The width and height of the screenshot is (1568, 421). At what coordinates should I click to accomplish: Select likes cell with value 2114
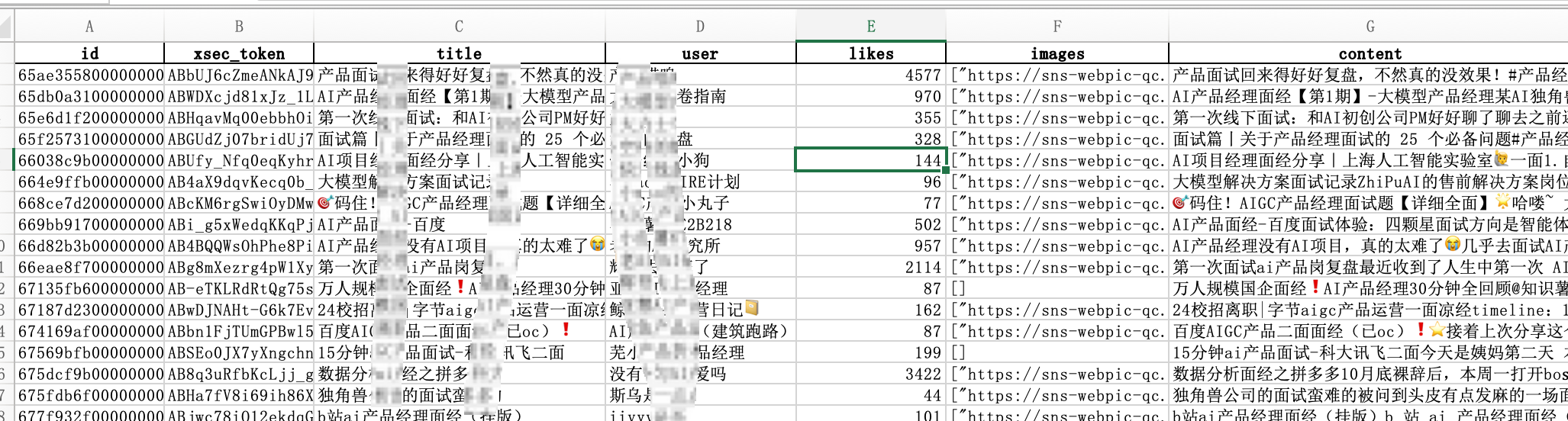click(871, 267)
